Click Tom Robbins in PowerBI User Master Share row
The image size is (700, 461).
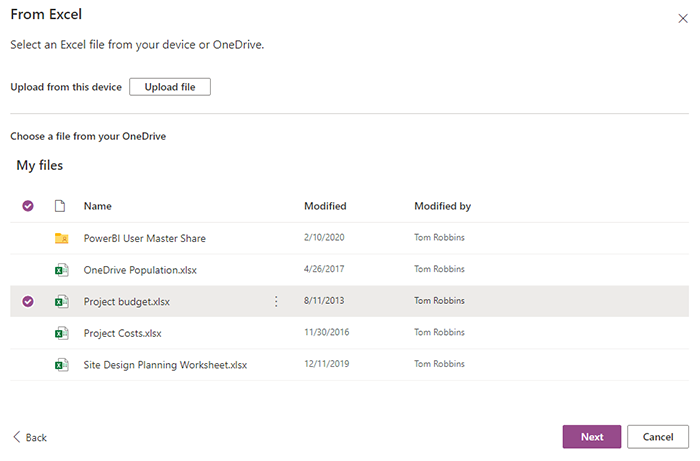pos(439,237)
